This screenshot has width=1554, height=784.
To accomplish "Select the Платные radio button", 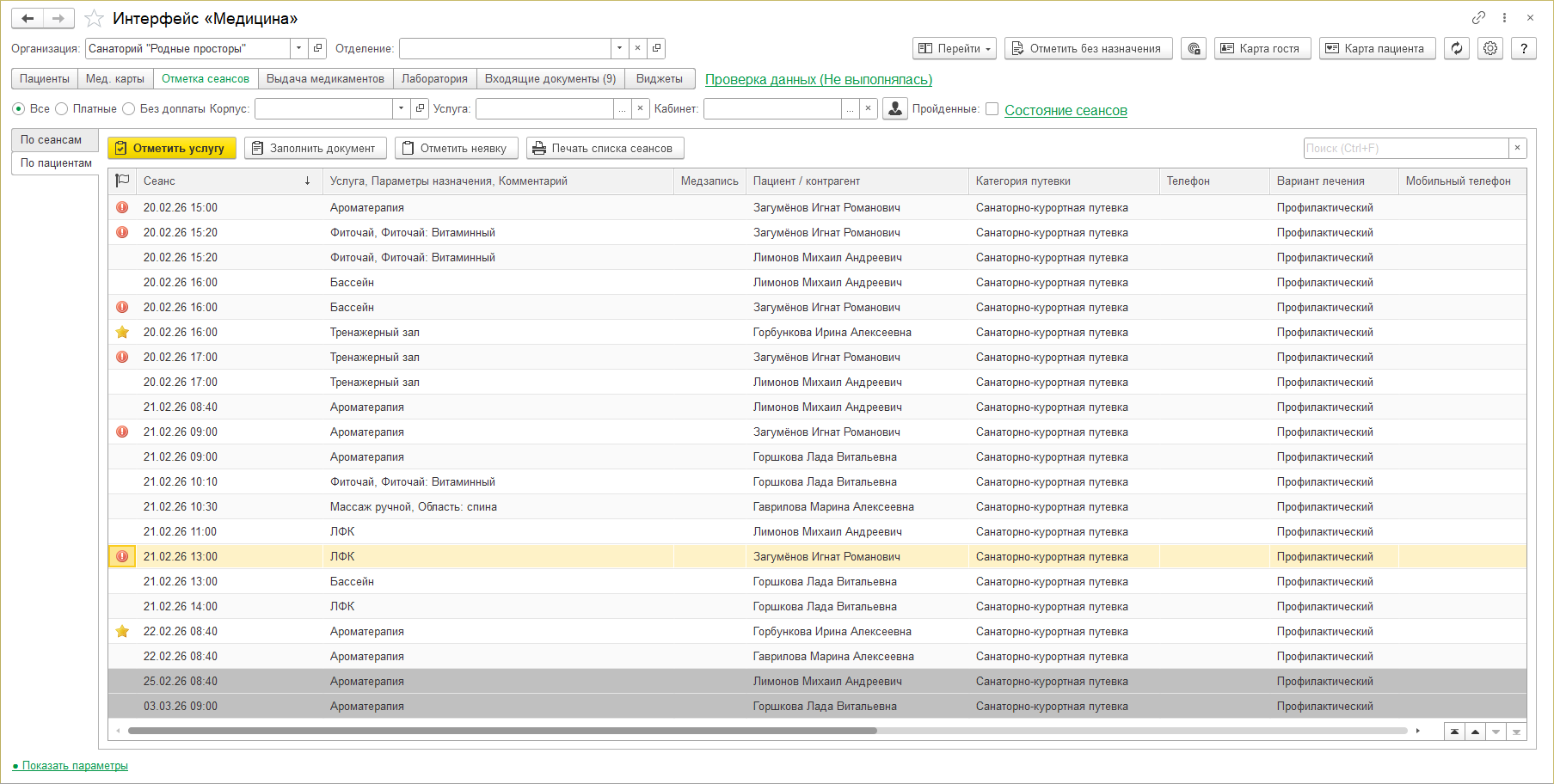I will pos(62,109).
